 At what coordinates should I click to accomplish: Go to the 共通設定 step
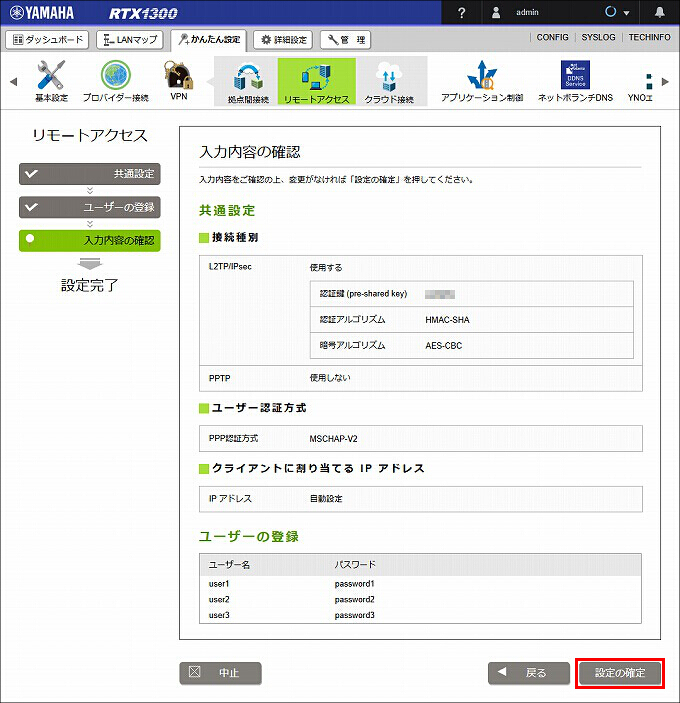[90, 174]
